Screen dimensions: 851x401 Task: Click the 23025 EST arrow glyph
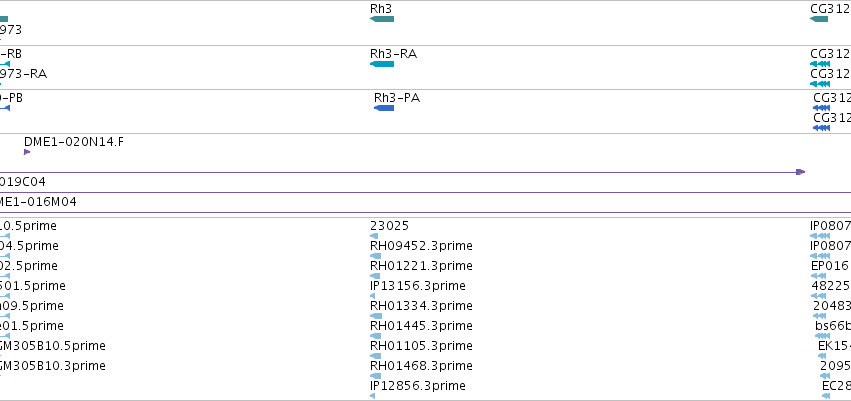(x=373, y=236)
